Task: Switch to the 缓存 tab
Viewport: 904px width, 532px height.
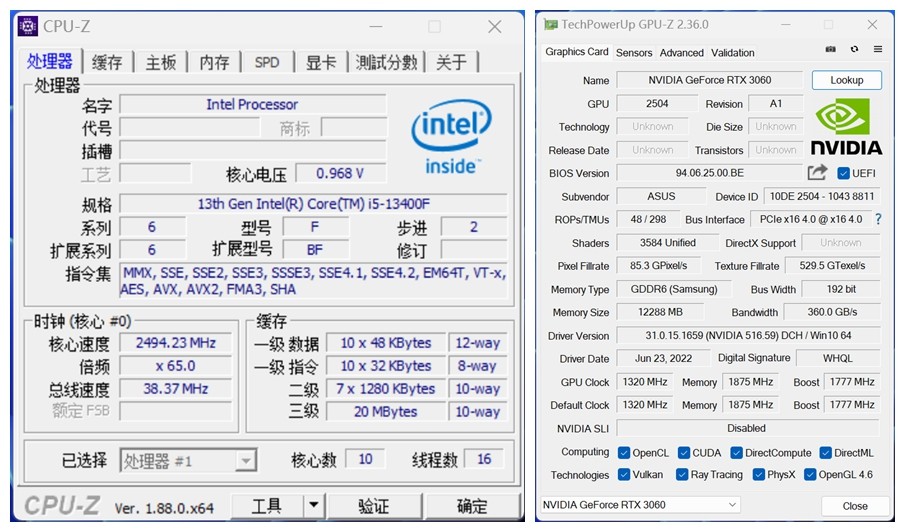Action: tap(107, 62)
